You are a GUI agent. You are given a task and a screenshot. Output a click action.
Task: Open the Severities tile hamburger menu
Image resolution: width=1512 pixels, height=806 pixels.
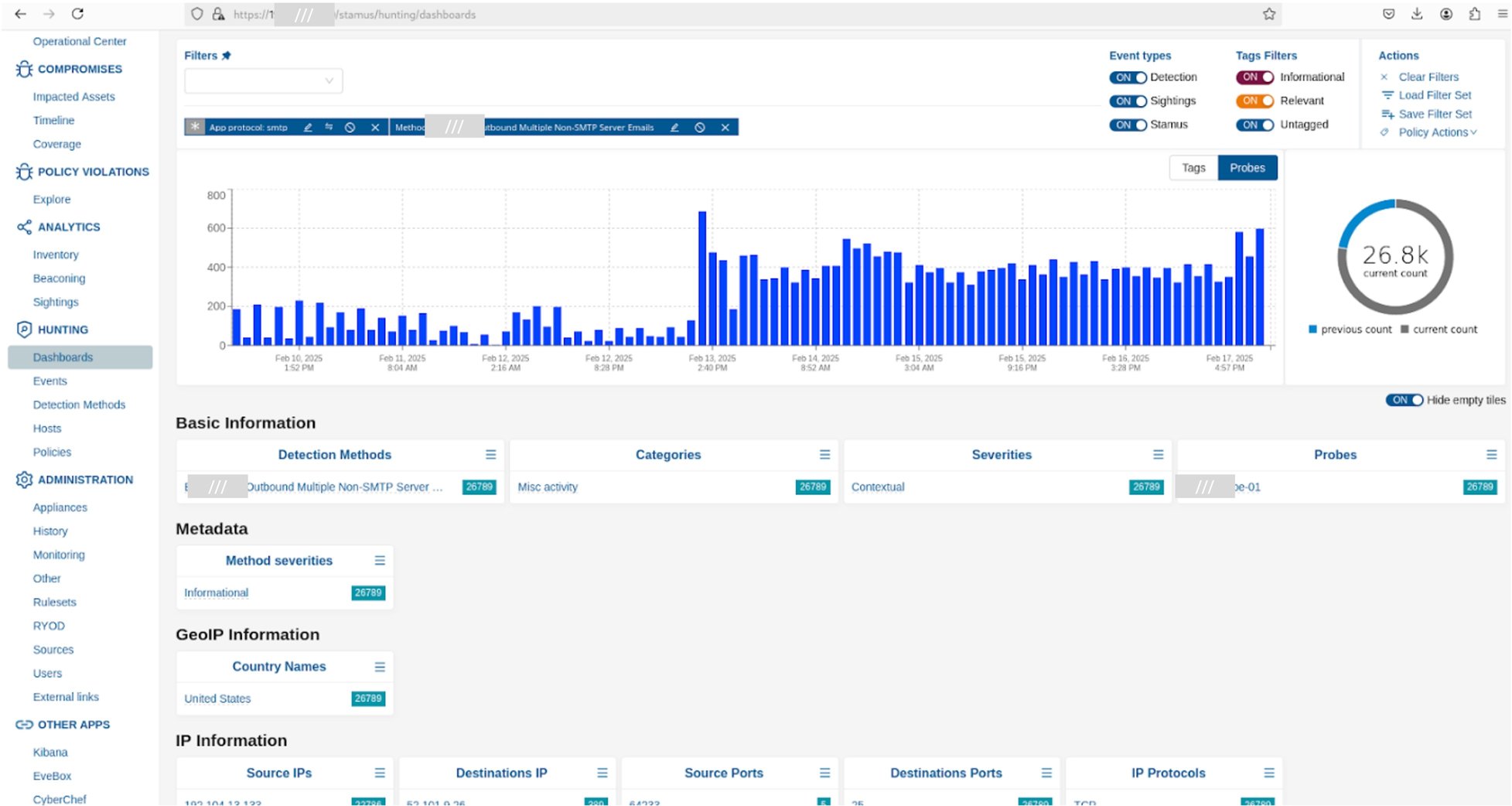pos(1158,454)
